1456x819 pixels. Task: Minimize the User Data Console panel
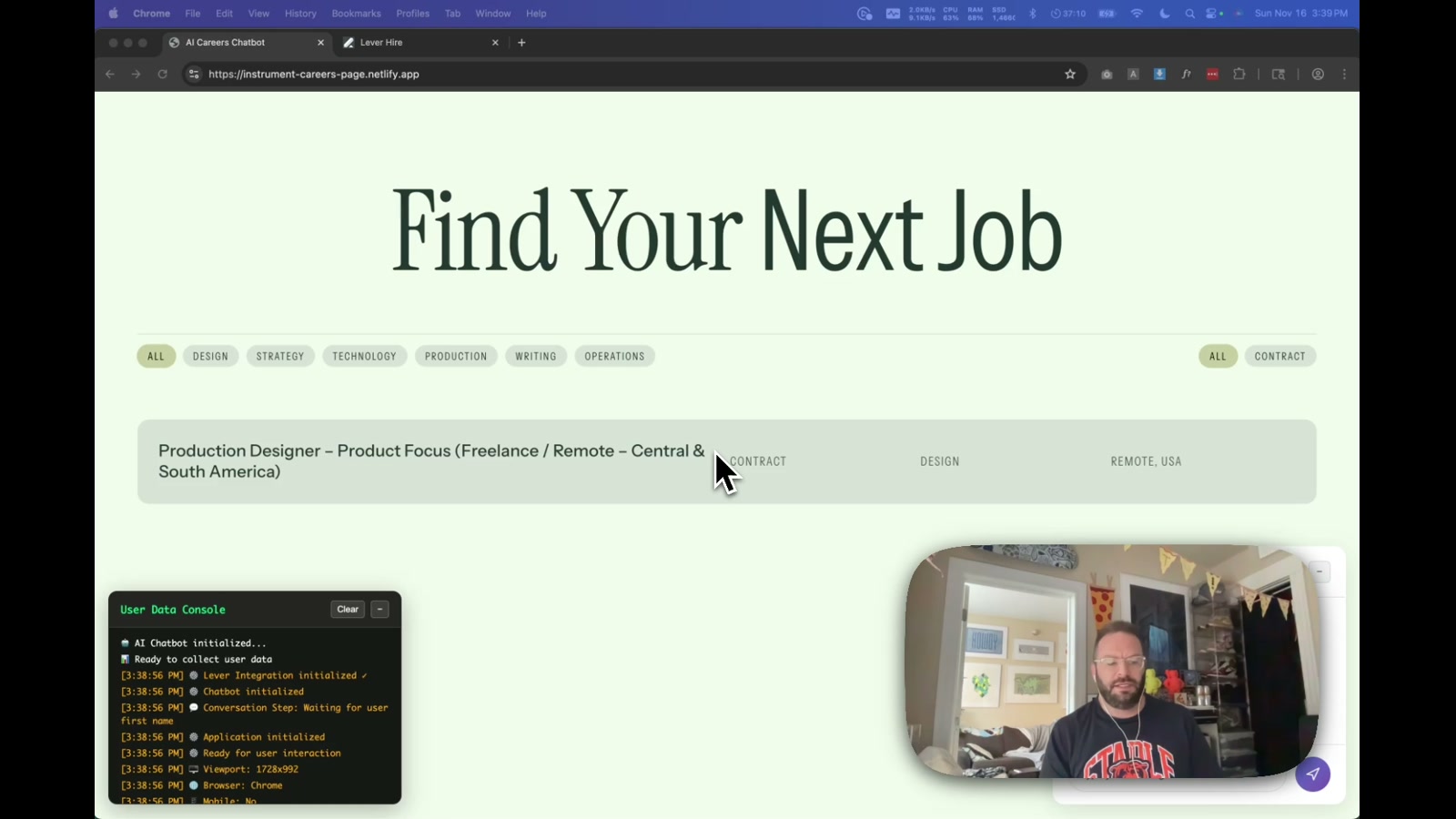380,610
